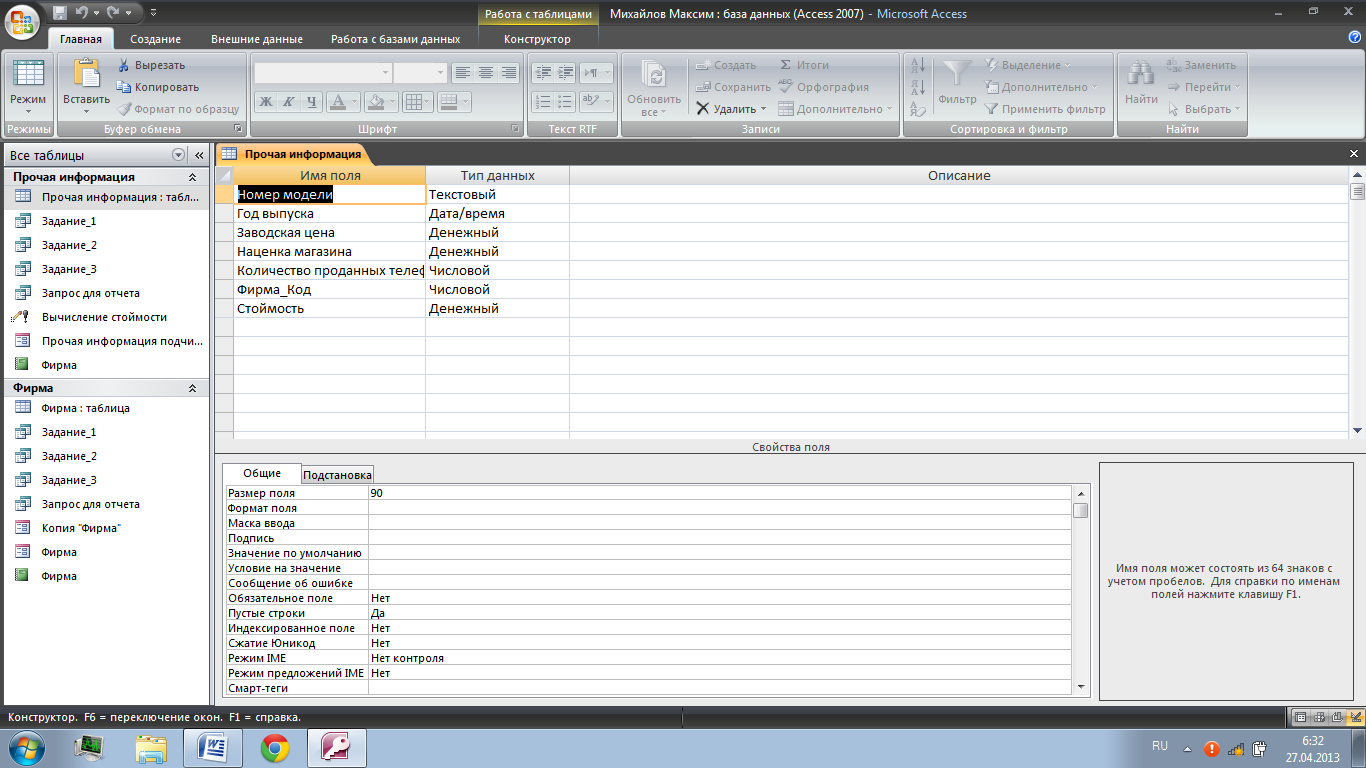Open Работа с базами данных tab
This screenshot has height=768, width=1366.
396,39
